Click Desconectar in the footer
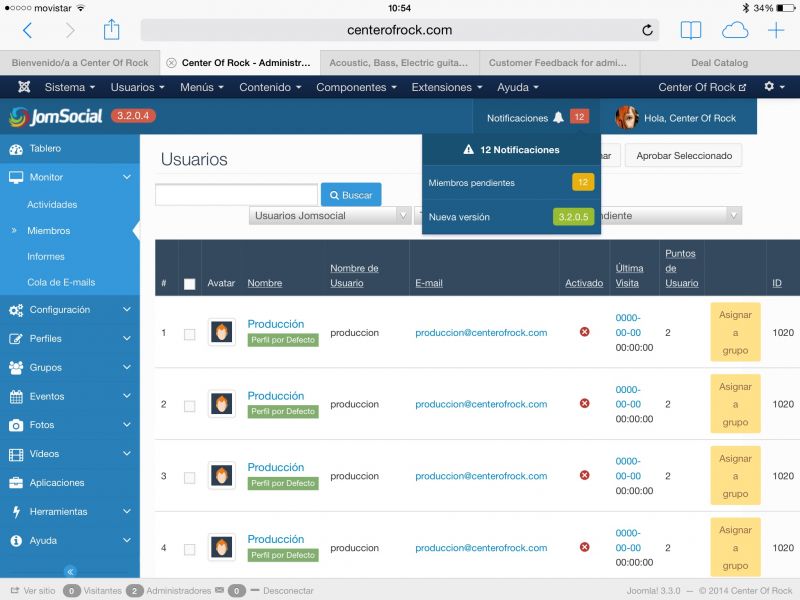 (x=283, y=590)
